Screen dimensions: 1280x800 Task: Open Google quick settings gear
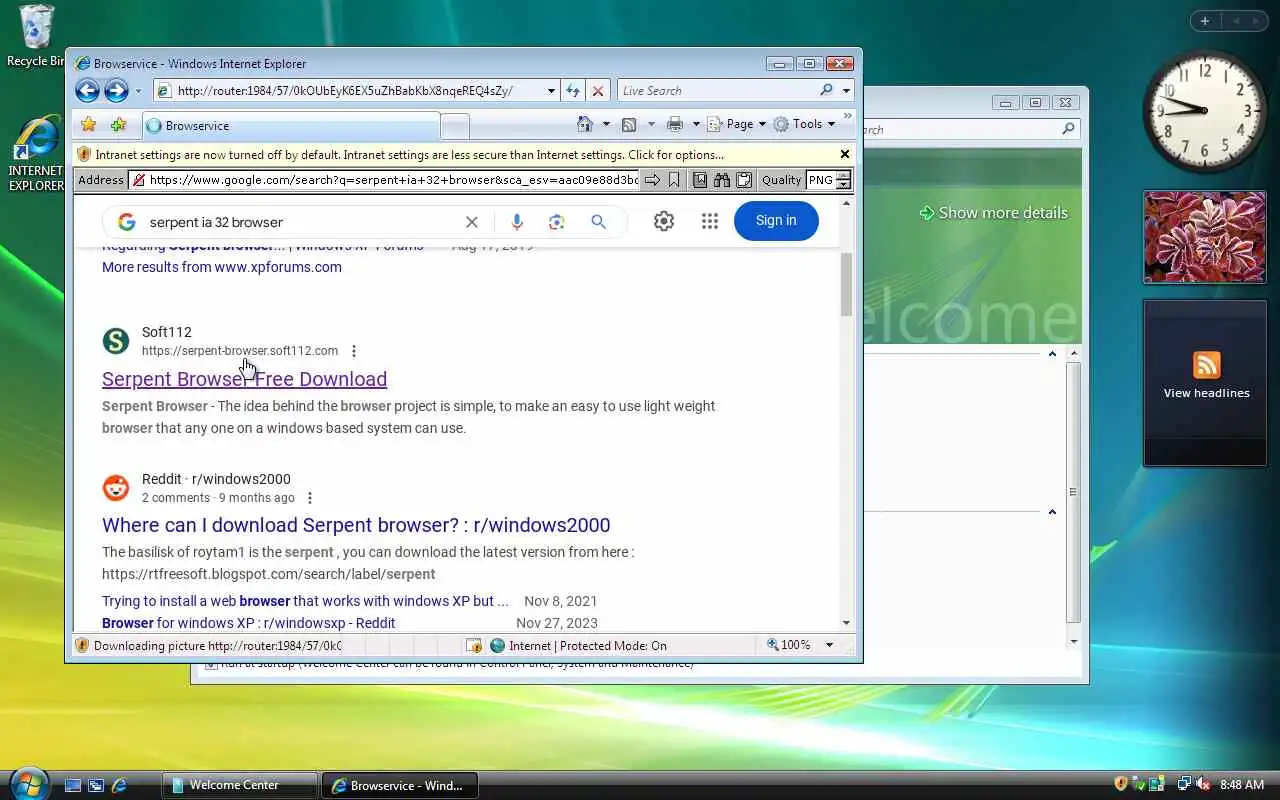click(x=664, y=221)
